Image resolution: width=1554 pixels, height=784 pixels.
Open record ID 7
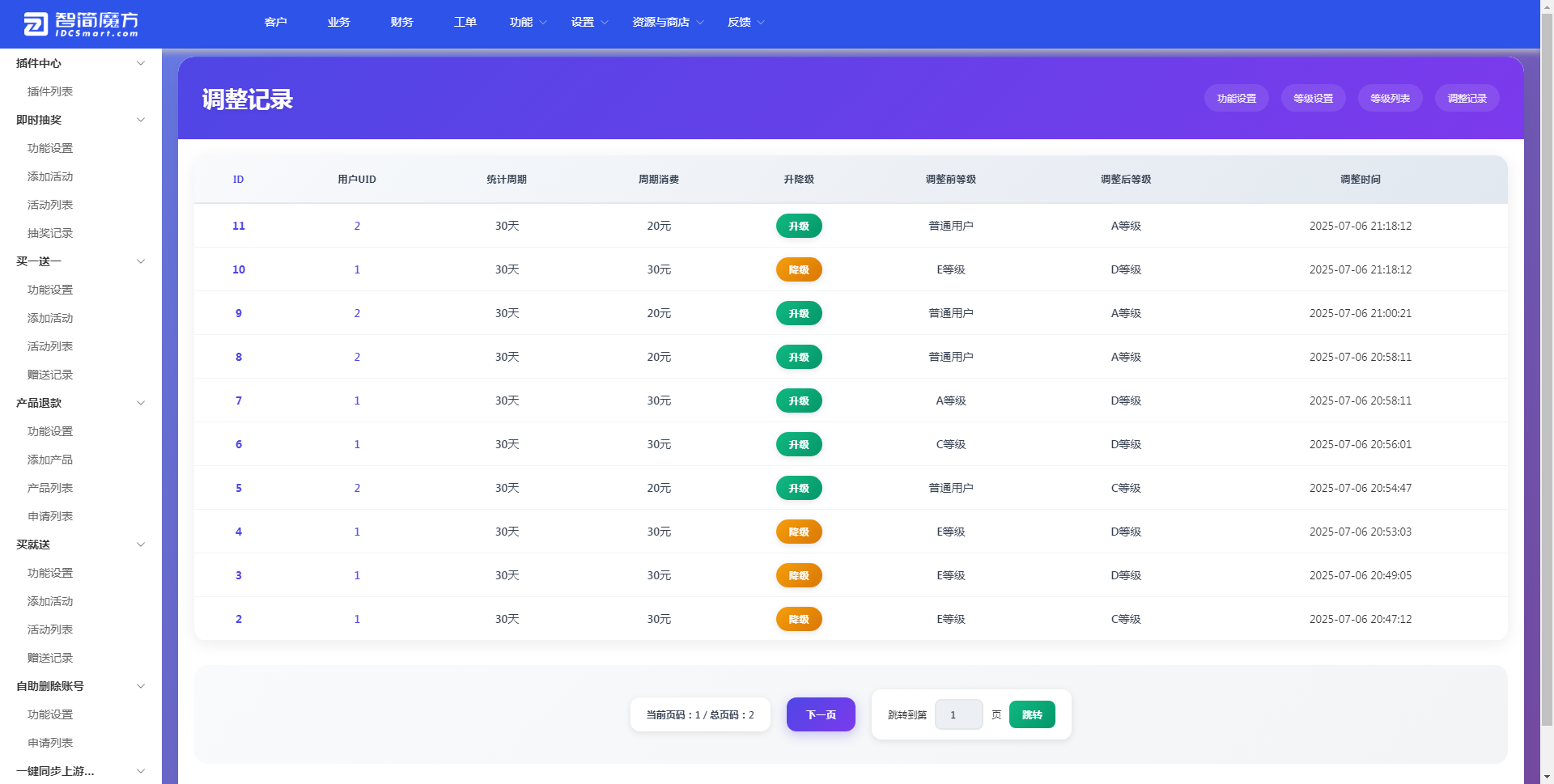coord(239,400)
